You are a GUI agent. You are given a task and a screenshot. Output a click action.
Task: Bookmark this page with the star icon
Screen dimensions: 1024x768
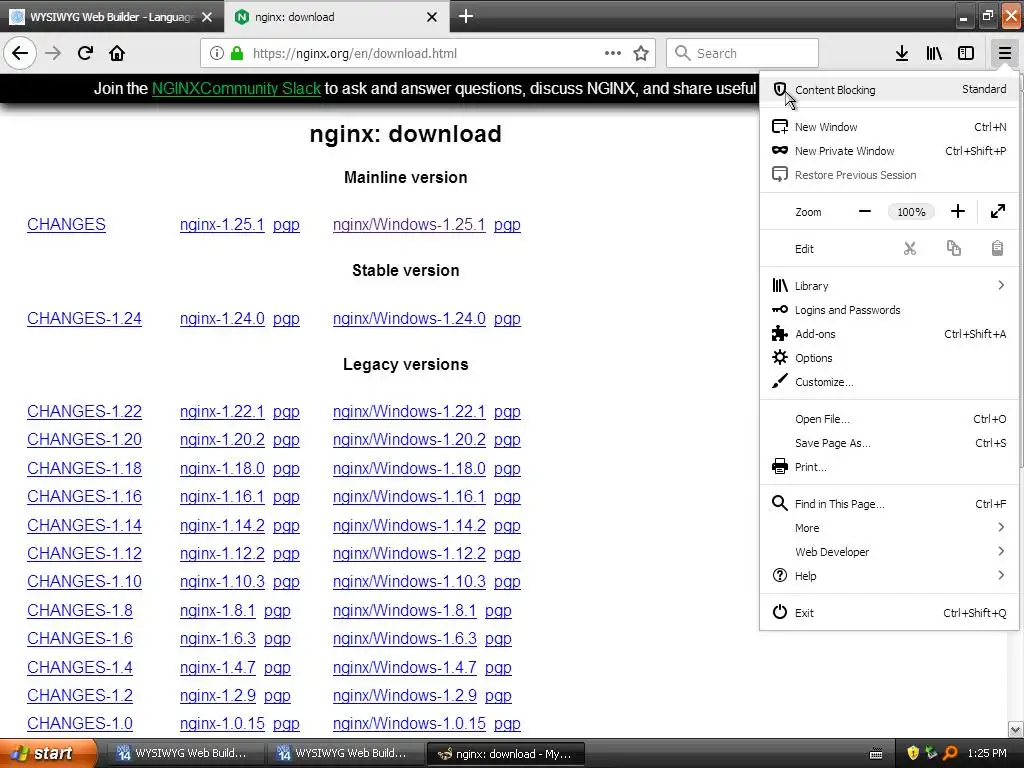point(641,53)
